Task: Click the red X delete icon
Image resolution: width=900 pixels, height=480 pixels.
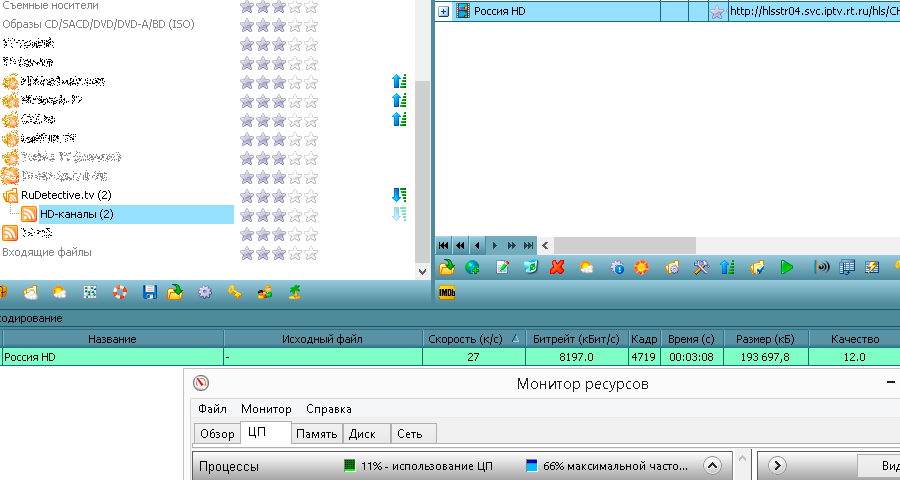Action: (557, 267)
